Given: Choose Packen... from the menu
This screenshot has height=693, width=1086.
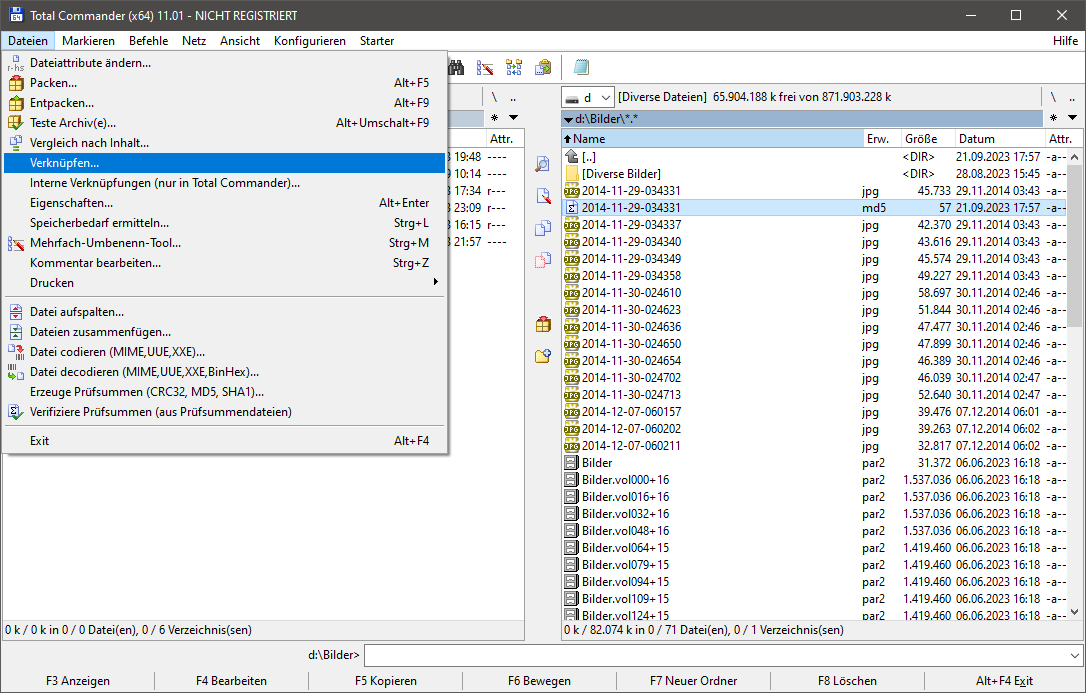Looking at the screenshot, I should [224, 83].
